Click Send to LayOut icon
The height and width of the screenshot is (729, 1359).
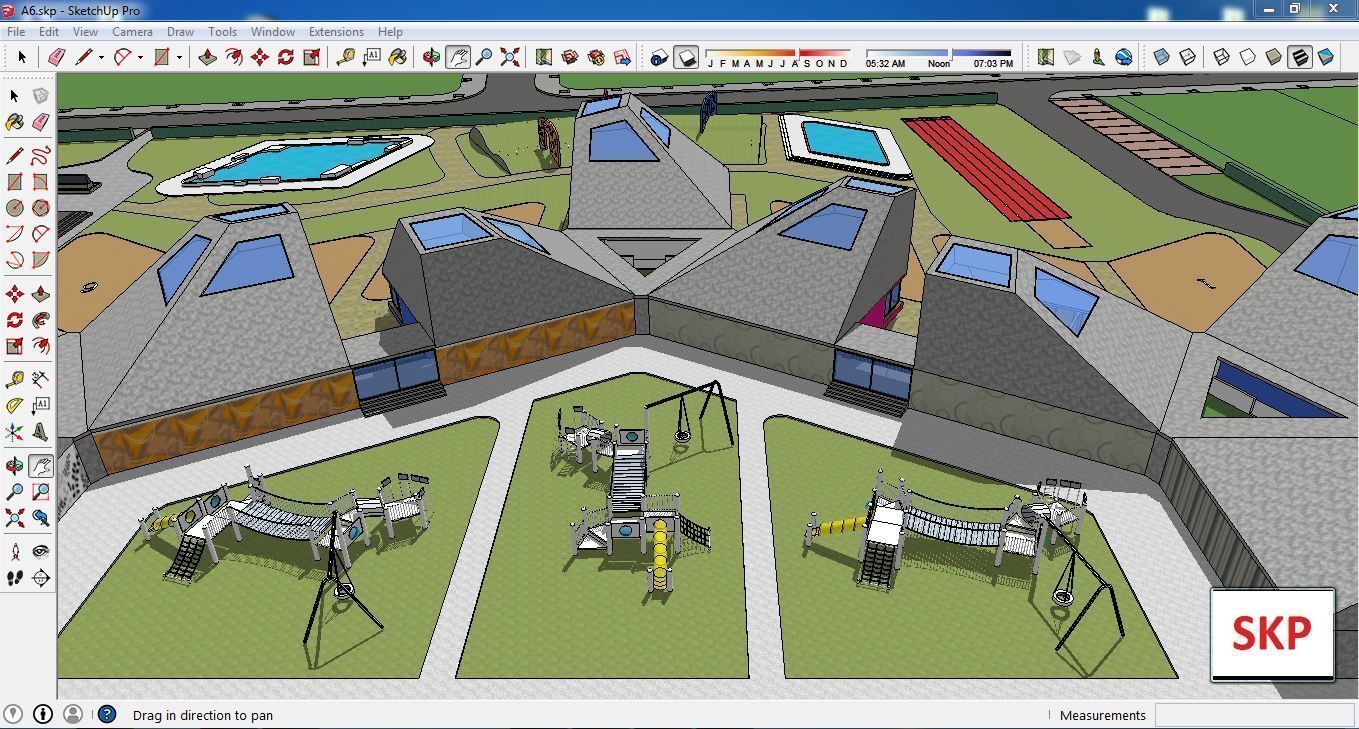622,57
